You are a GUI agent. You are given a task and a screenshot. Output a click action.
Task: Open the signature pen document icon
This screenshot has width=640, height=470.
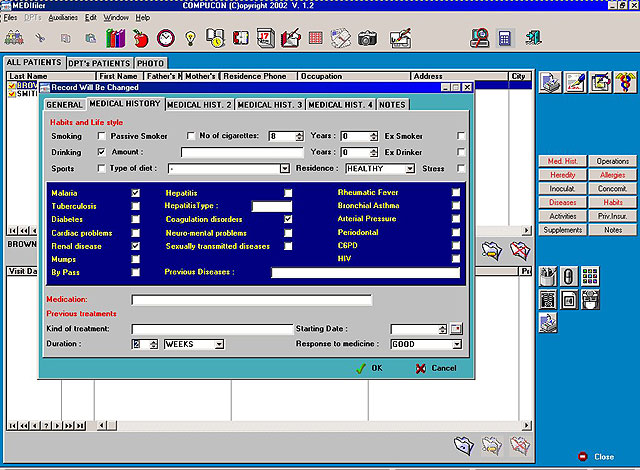click(575, 82)
